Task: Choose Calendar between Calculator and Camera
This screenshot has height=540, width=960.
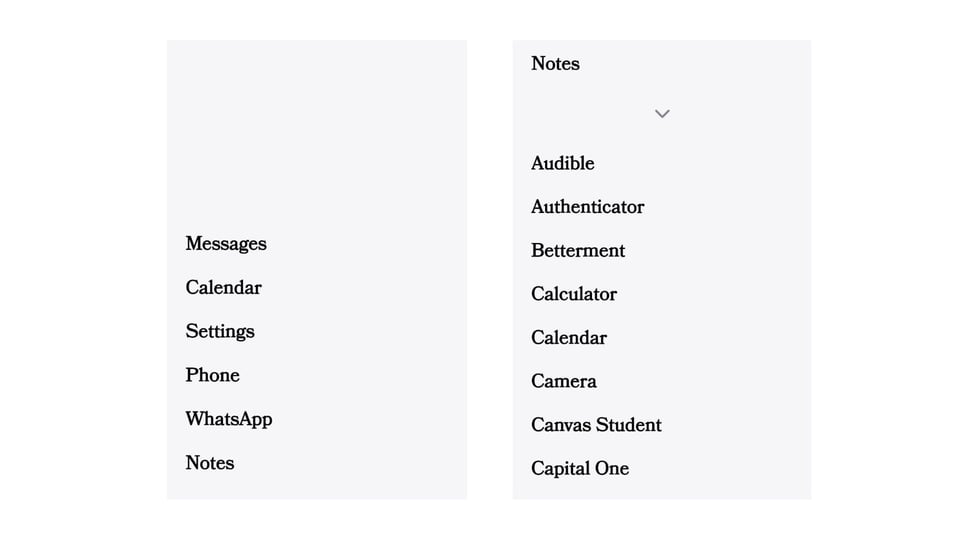Action: tap(569, 338)
